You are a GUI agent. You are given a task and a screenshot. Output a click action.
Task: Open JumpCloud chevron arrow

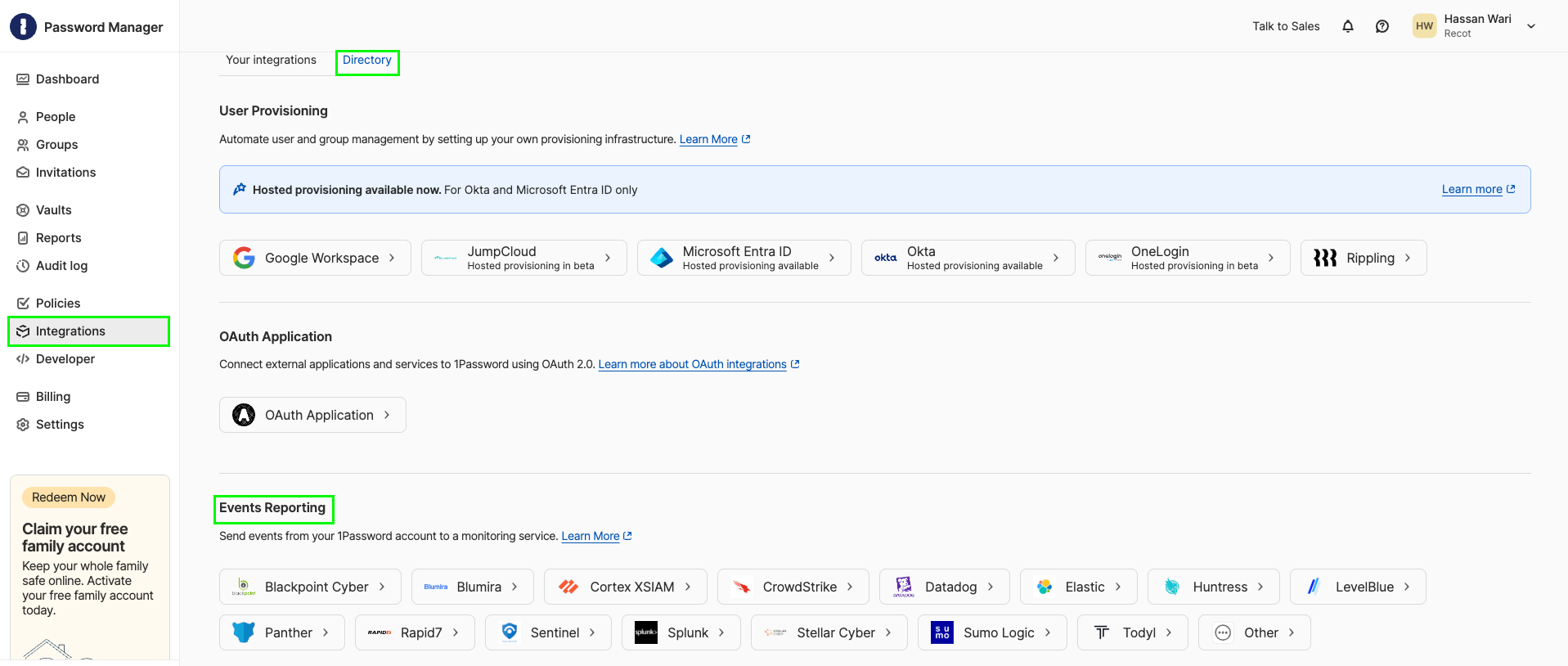point(608,258)
